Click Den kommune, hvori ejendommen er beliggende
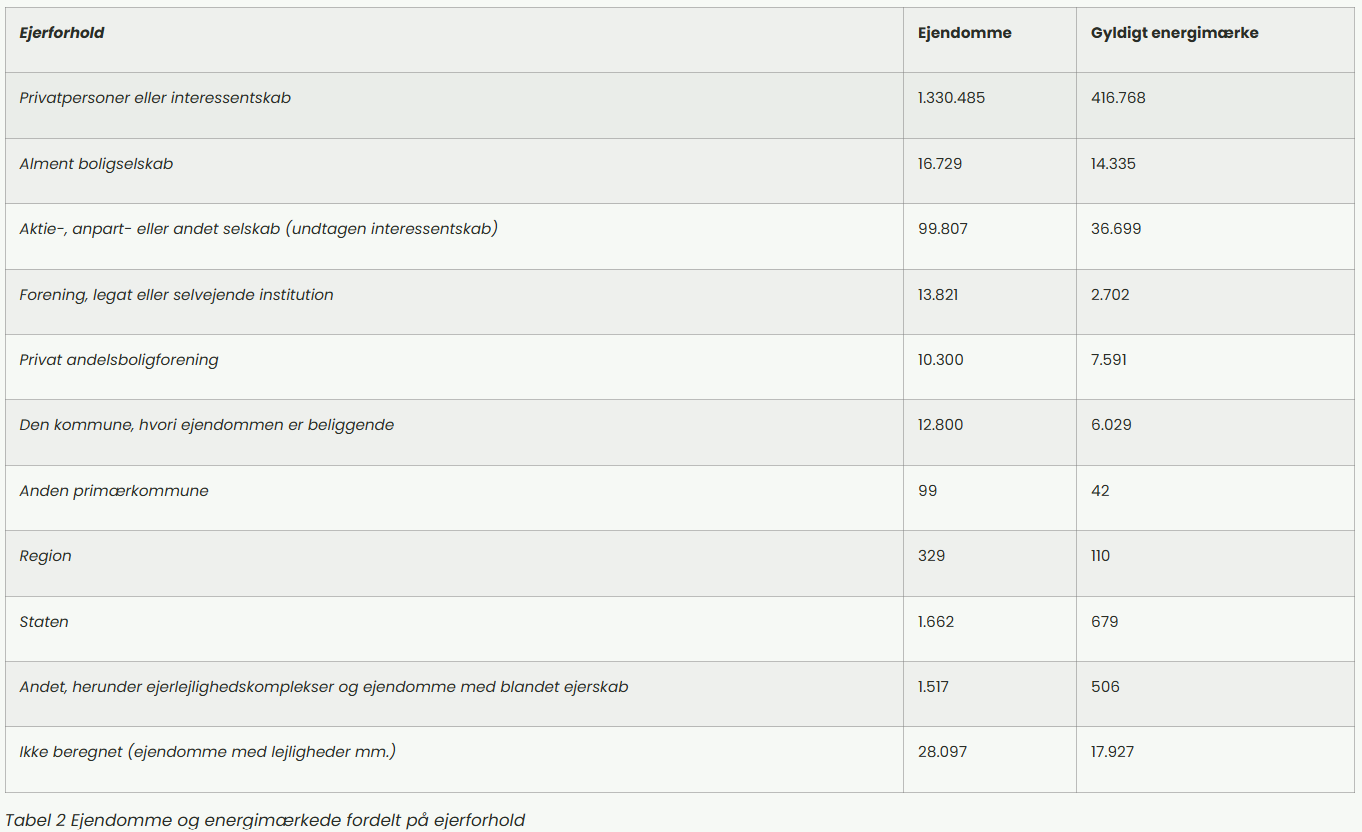 [x=207, y=425]
